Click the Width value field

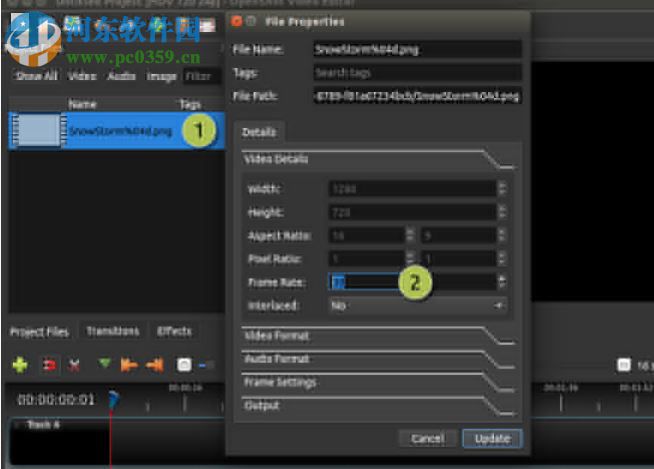413,189
